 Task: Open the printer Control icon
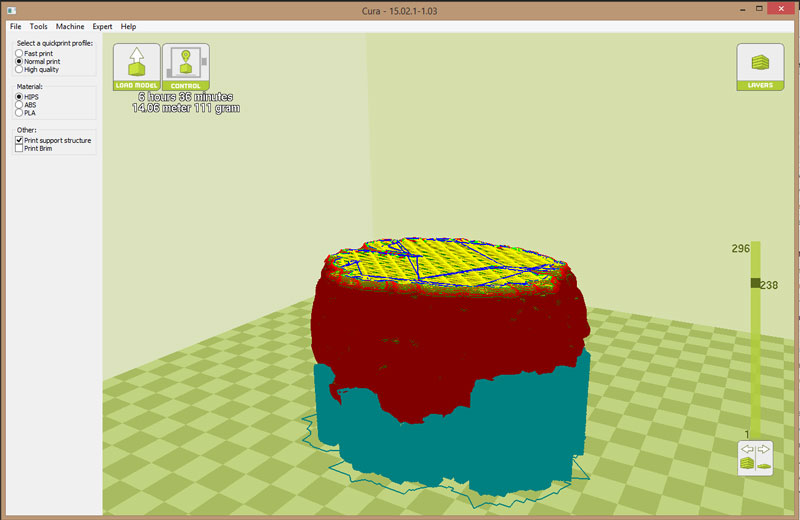click(185, 66)
